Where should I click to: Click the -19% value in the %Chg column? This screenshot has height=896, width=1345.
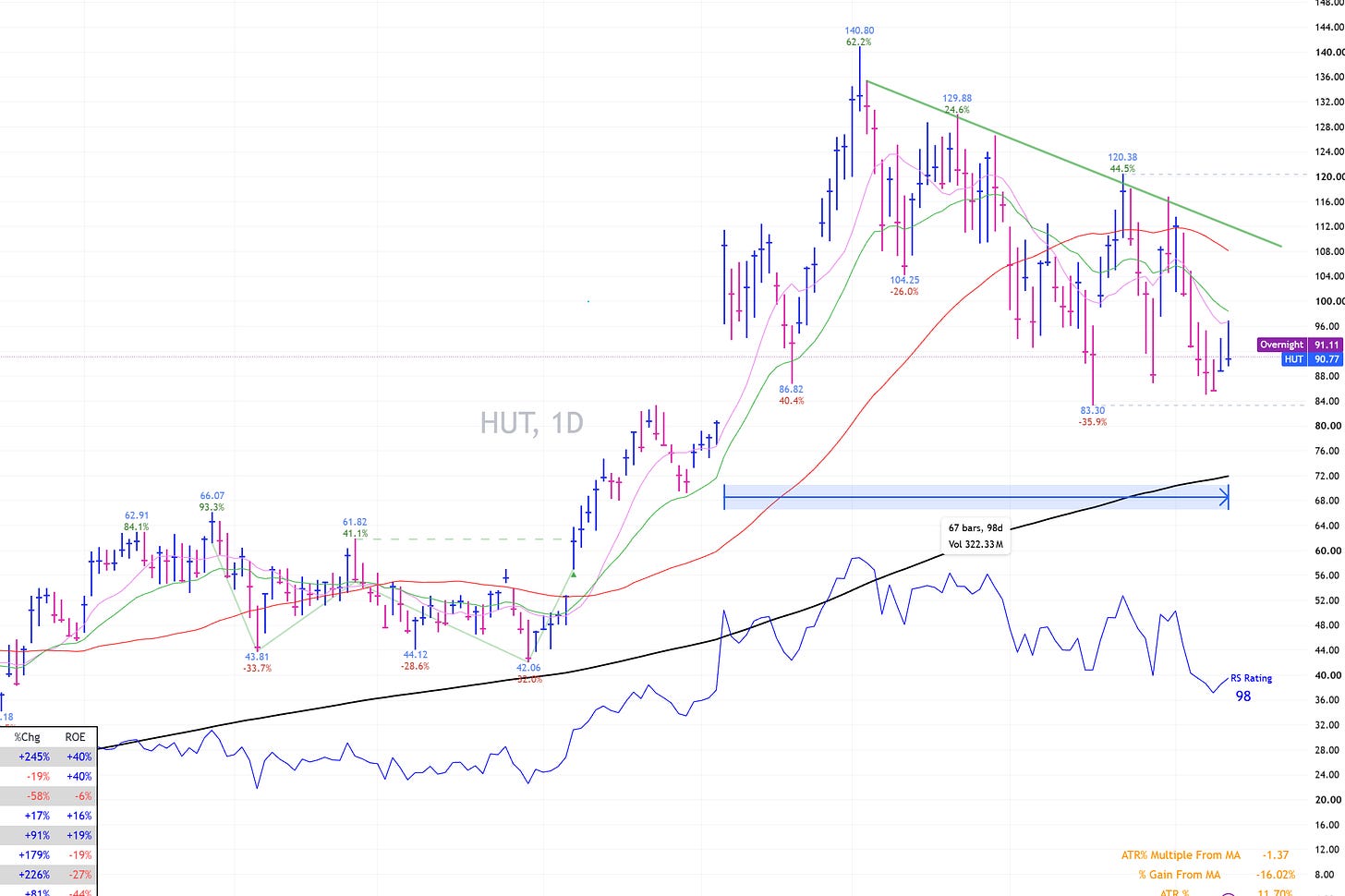[38, 777]
